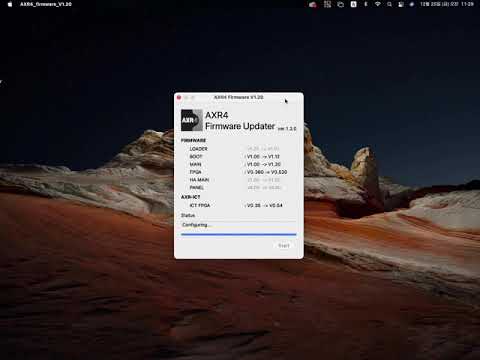The width and height of the screenshot is (480, 360).
Task: Click the ICT FPGA label
Action: [x=200, y=205]
